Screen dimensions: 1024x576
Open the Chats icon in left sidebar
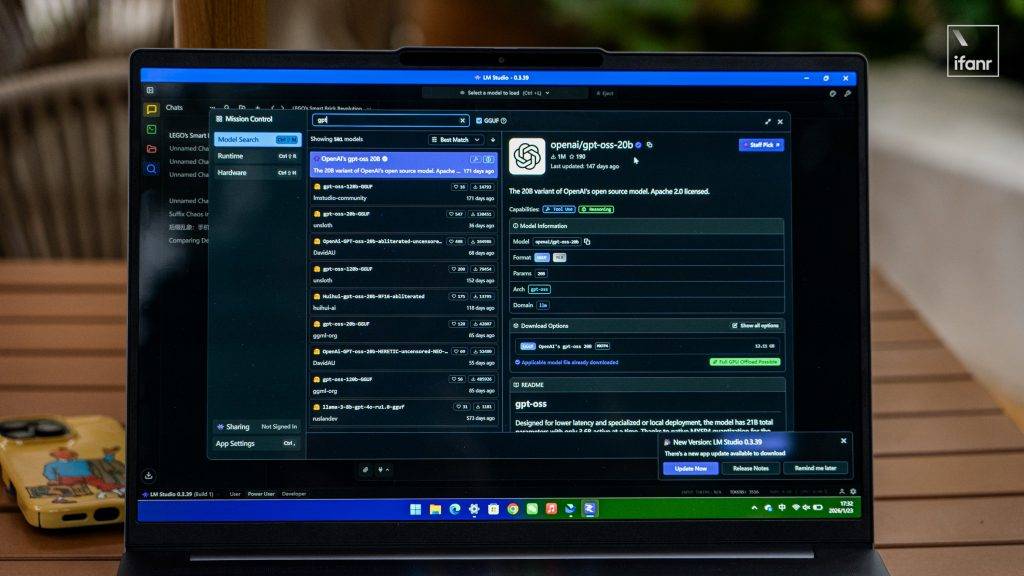(151, 109)
